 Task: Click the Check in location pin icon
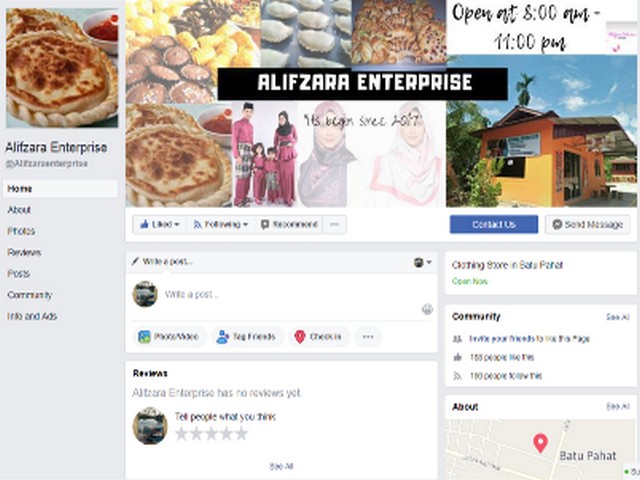300,337
